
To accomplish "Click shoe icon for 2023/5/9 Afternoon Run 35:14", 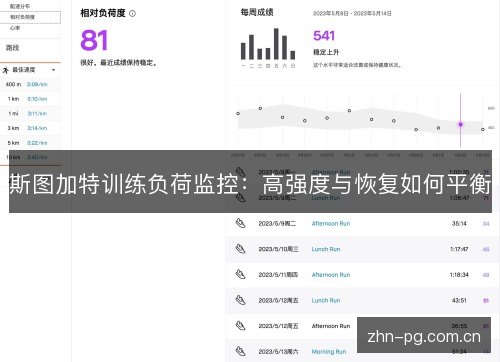I will pos(240,223).
